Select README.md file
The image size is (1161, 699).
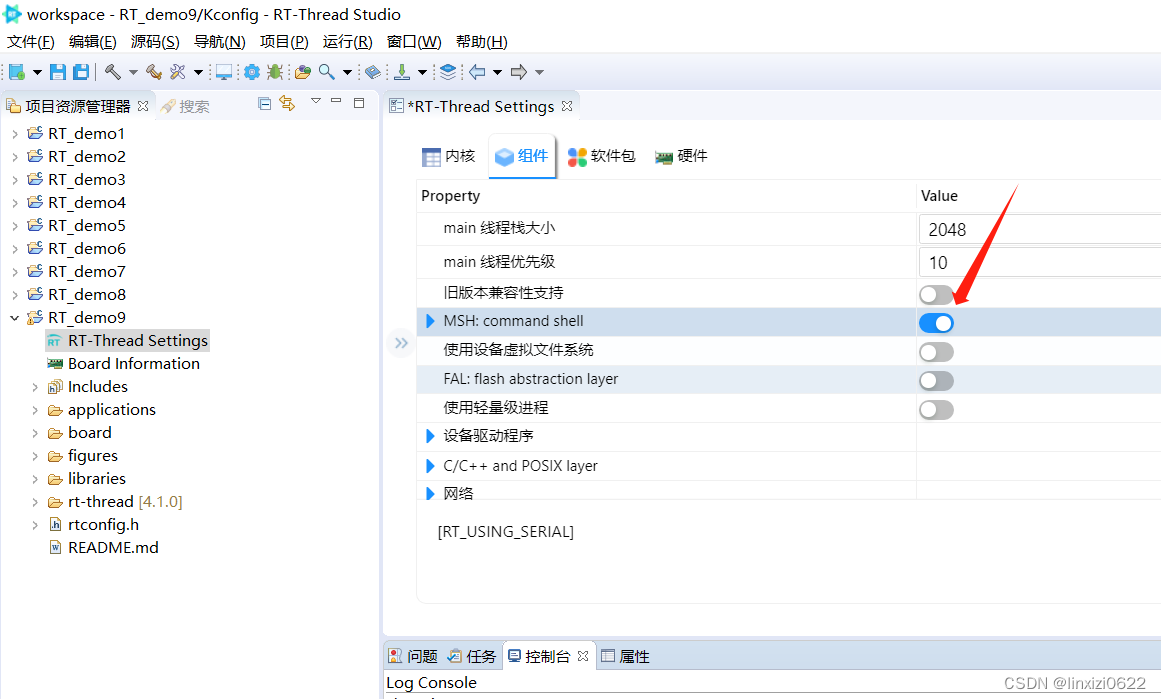tap(104, 547)
